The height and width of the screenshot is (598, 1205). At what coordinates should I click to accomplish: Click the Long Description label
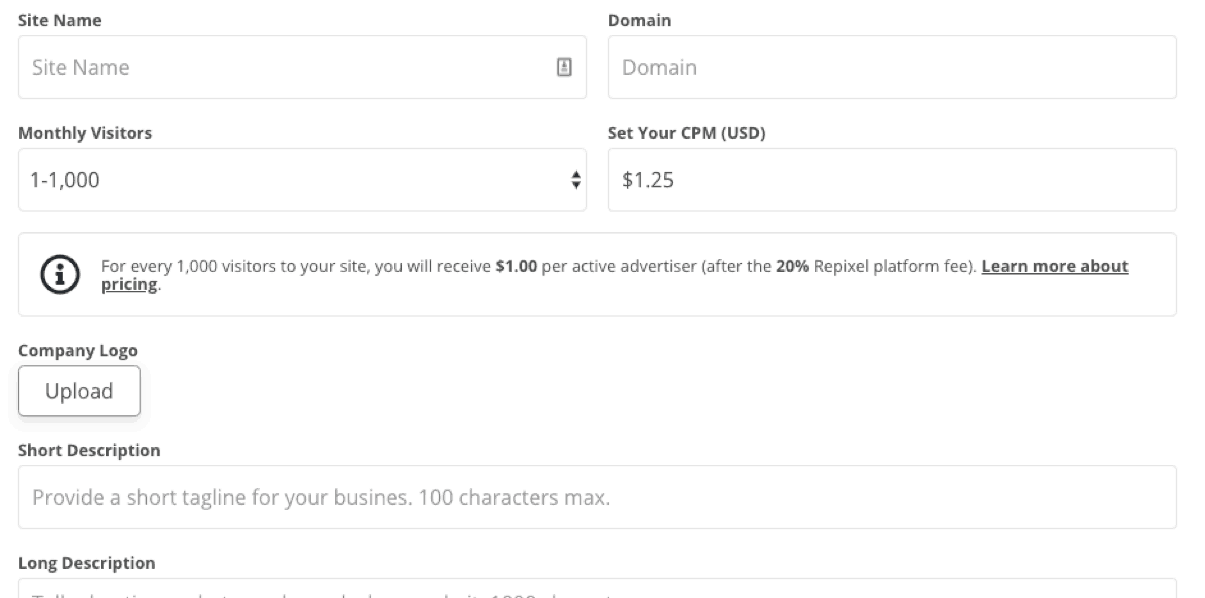pyautogui.click(x=86, y=563)
